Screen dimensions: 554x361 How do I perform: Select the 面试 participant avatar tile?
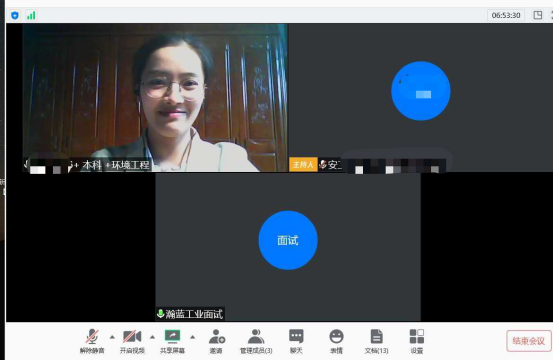(x=288, y=240)
